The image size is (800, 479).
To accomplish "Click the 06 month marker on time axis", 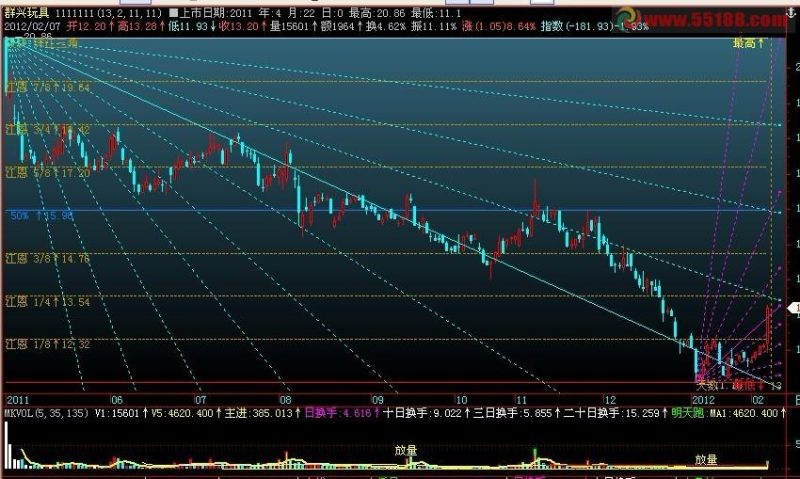I will point(116,400).
